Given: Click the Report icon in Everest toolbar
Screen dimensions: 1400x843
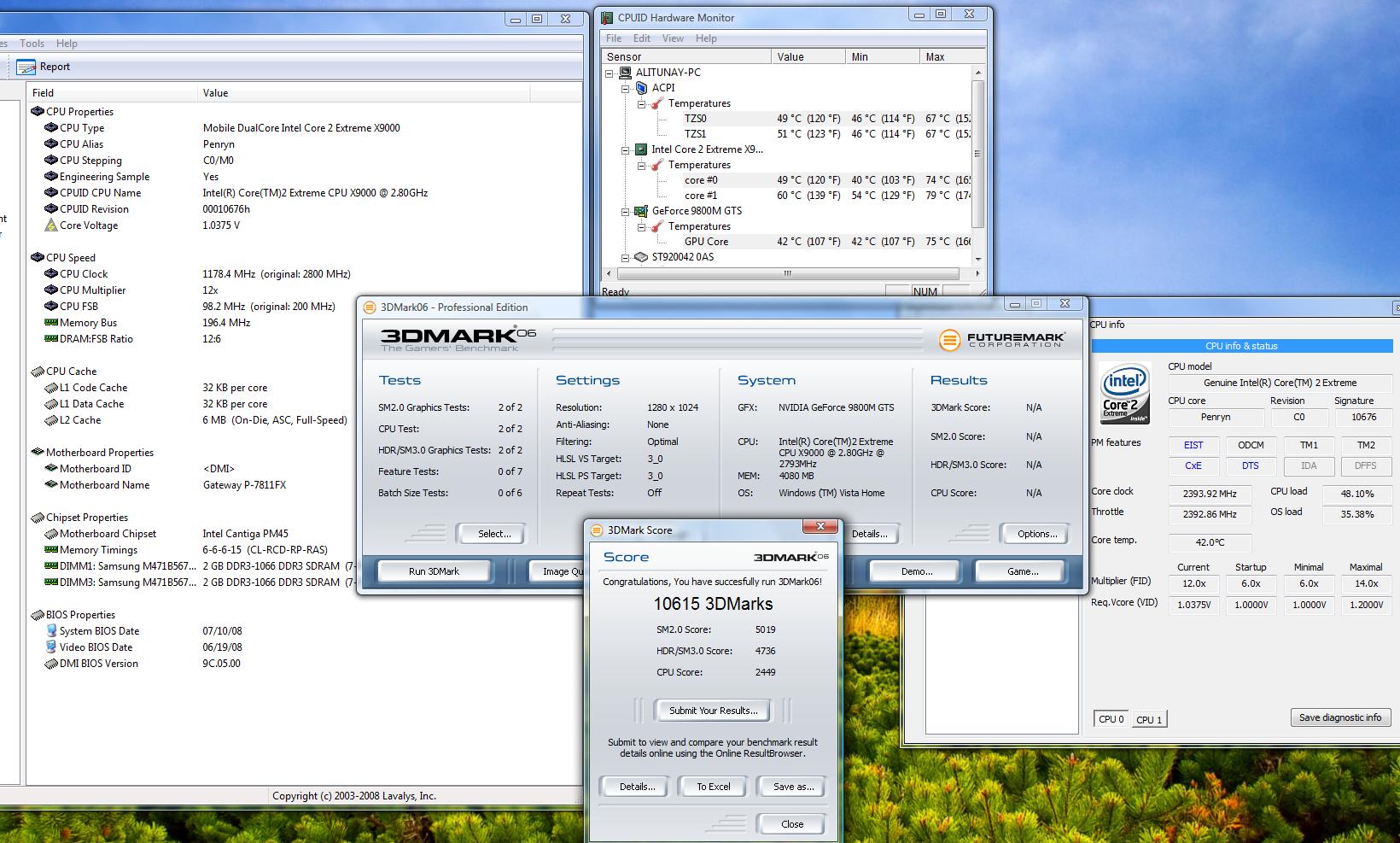Looking at the screenshot, I should pos(26,67).
